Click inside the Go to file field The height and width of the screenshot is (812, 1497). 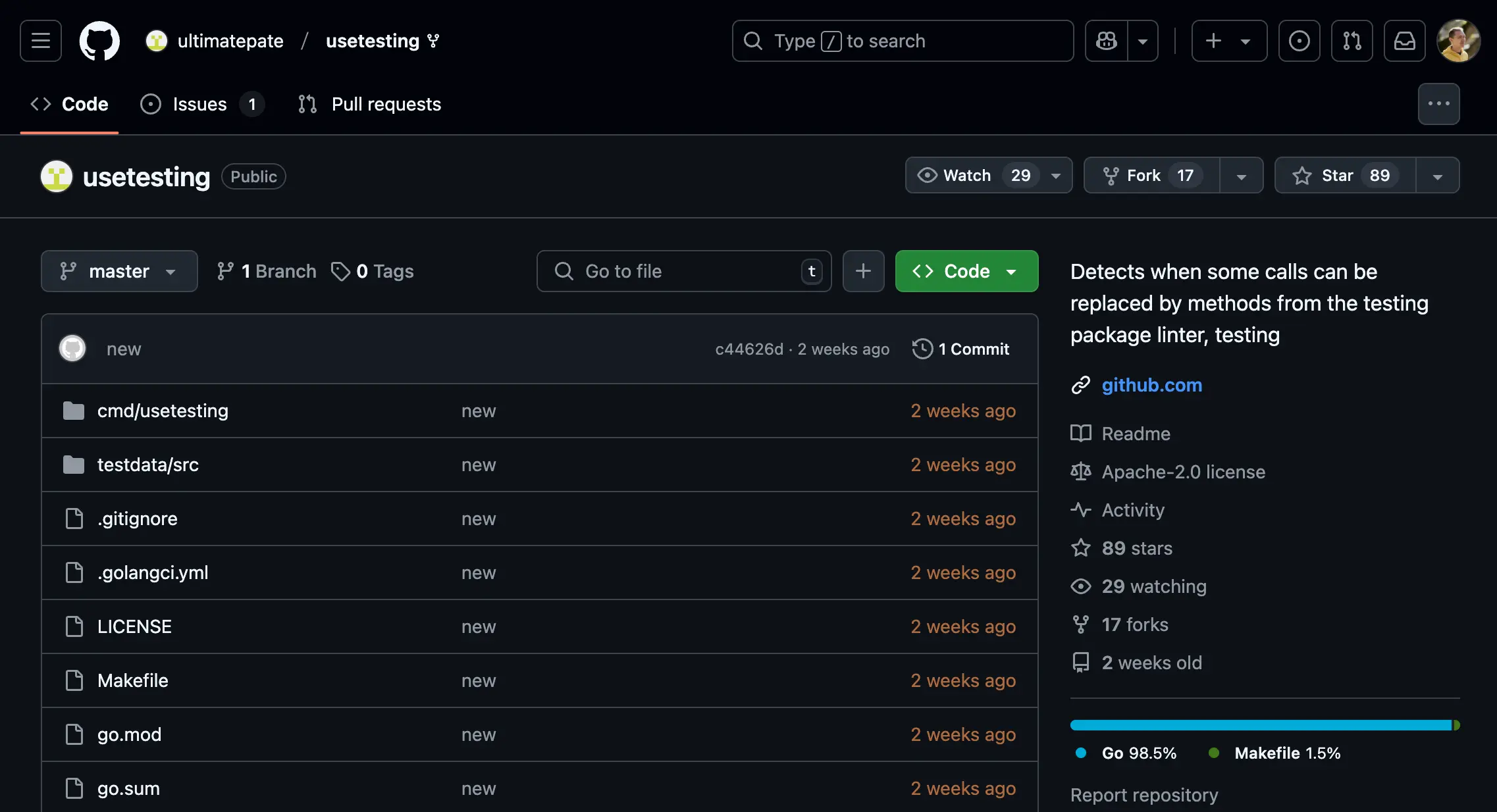(x=685, y=270)
